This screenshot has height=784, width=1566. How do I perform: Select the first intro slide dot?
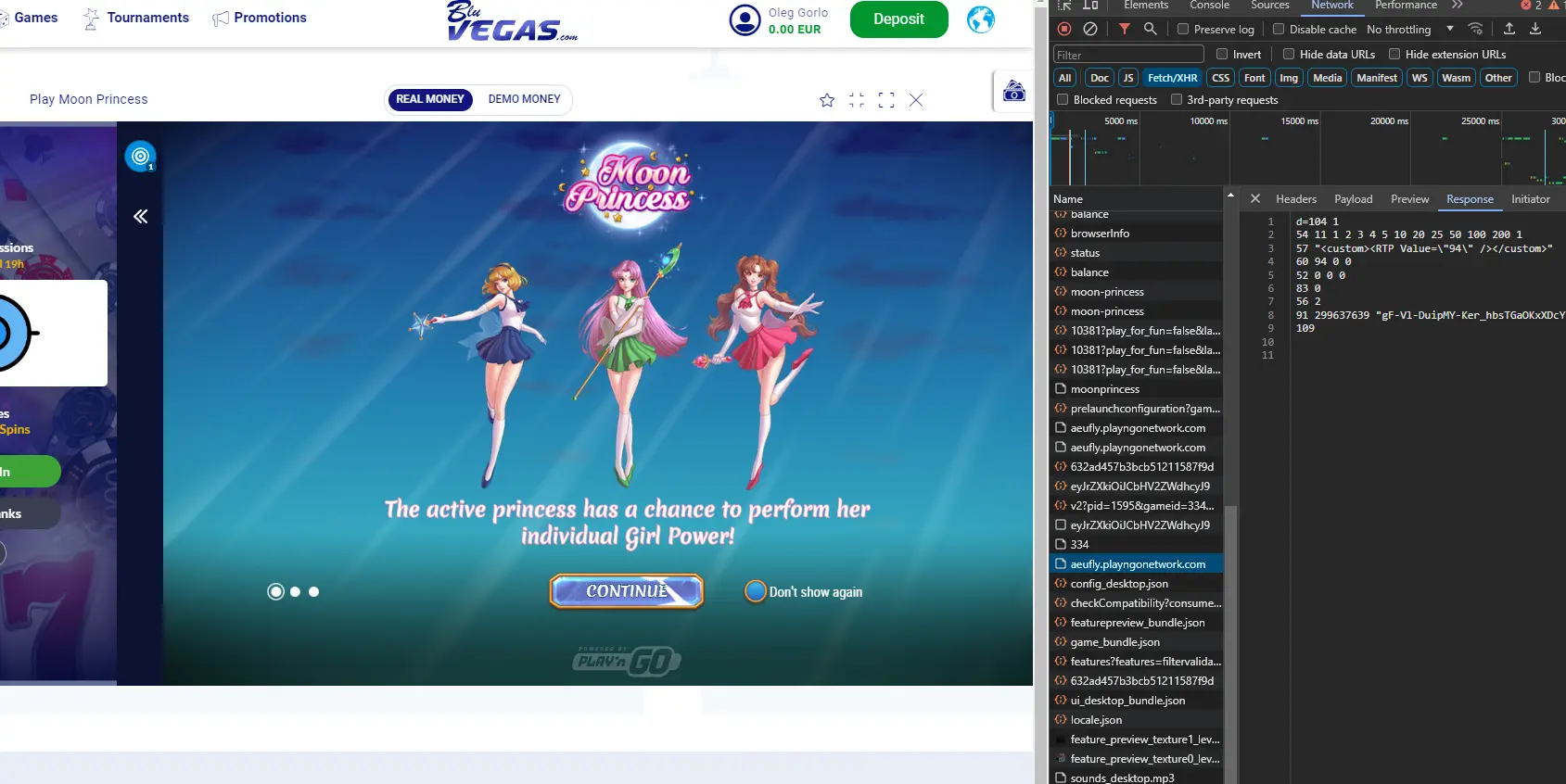275,591
